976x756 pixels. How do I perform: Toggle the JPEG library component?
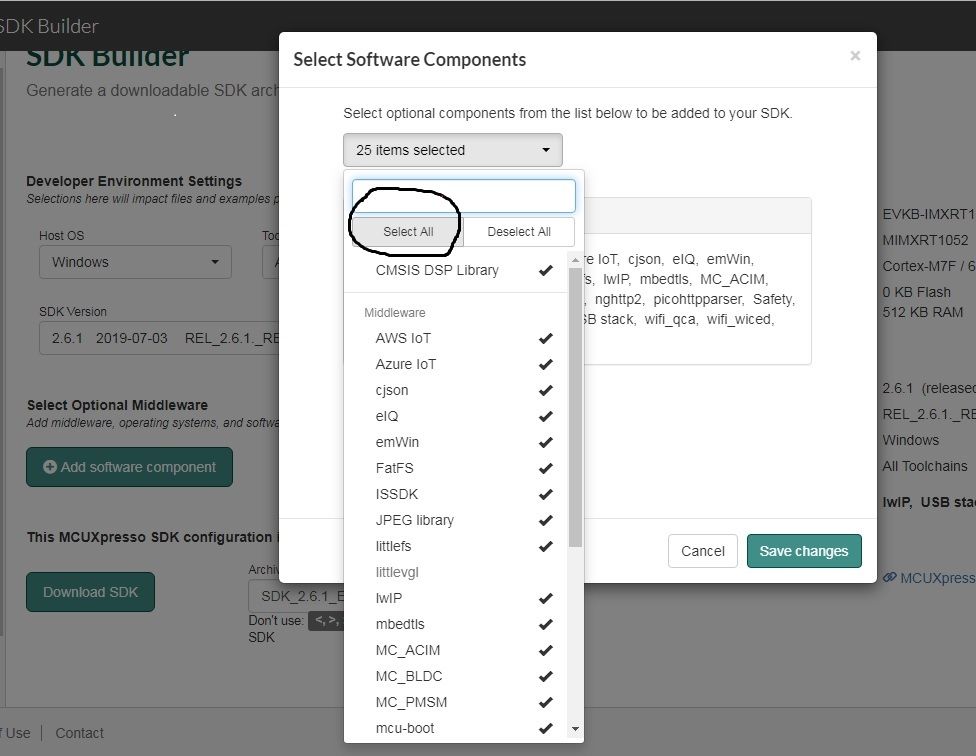pyautogui.click(x=456, y=520)
